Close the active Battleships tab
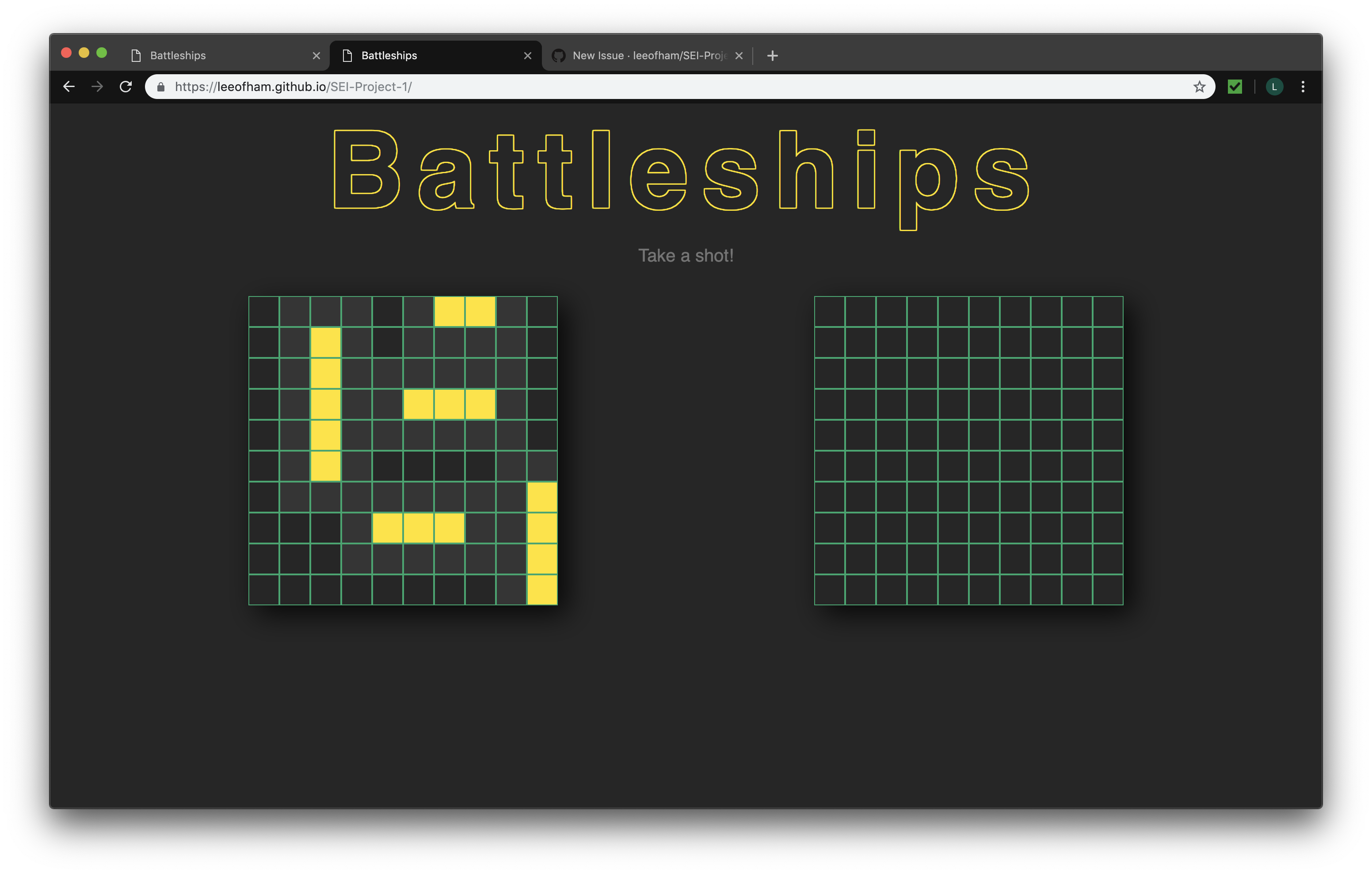This screenshot has width=1372, height=874. point(528,56)
